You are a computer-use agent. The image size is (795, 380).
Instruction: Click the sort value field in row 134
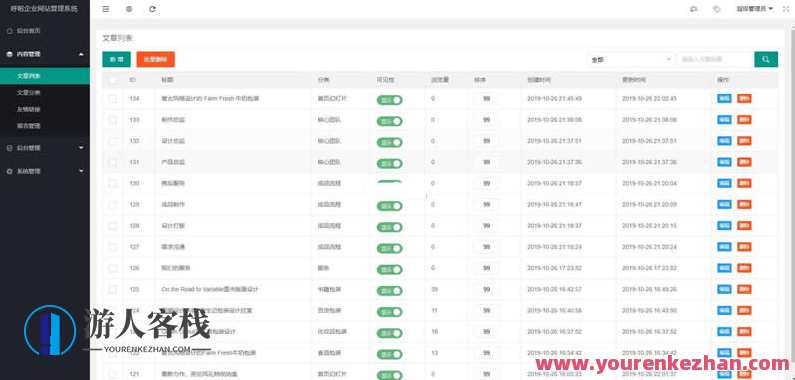pyautogui.click(x=486, y=98)
